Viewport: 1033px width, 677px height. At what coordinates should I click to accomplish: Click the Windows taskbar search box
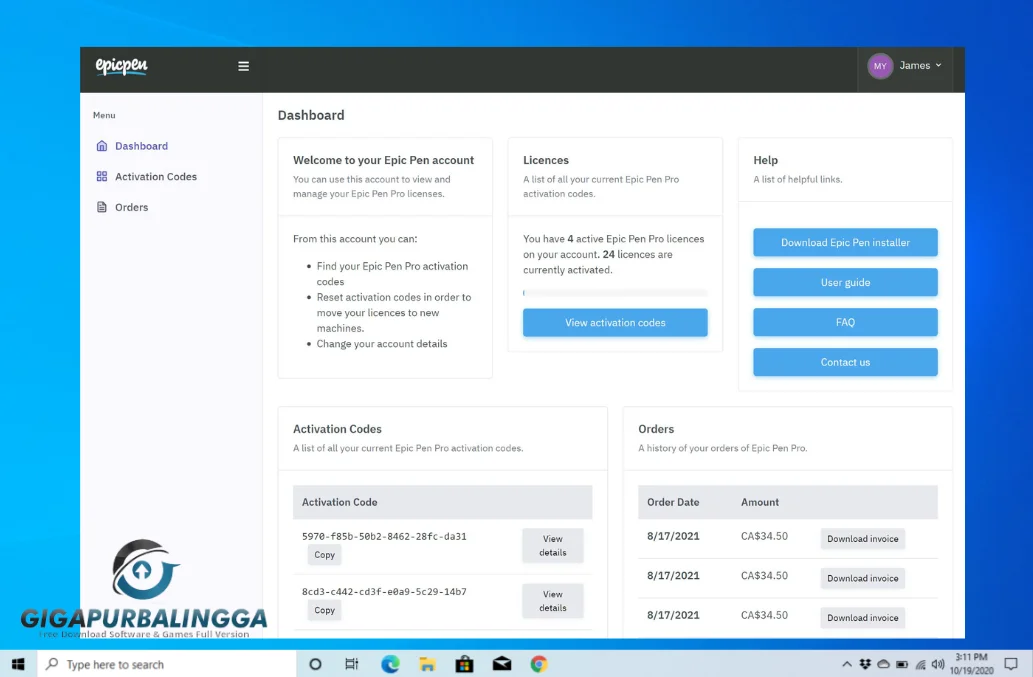tap(167, 664)
